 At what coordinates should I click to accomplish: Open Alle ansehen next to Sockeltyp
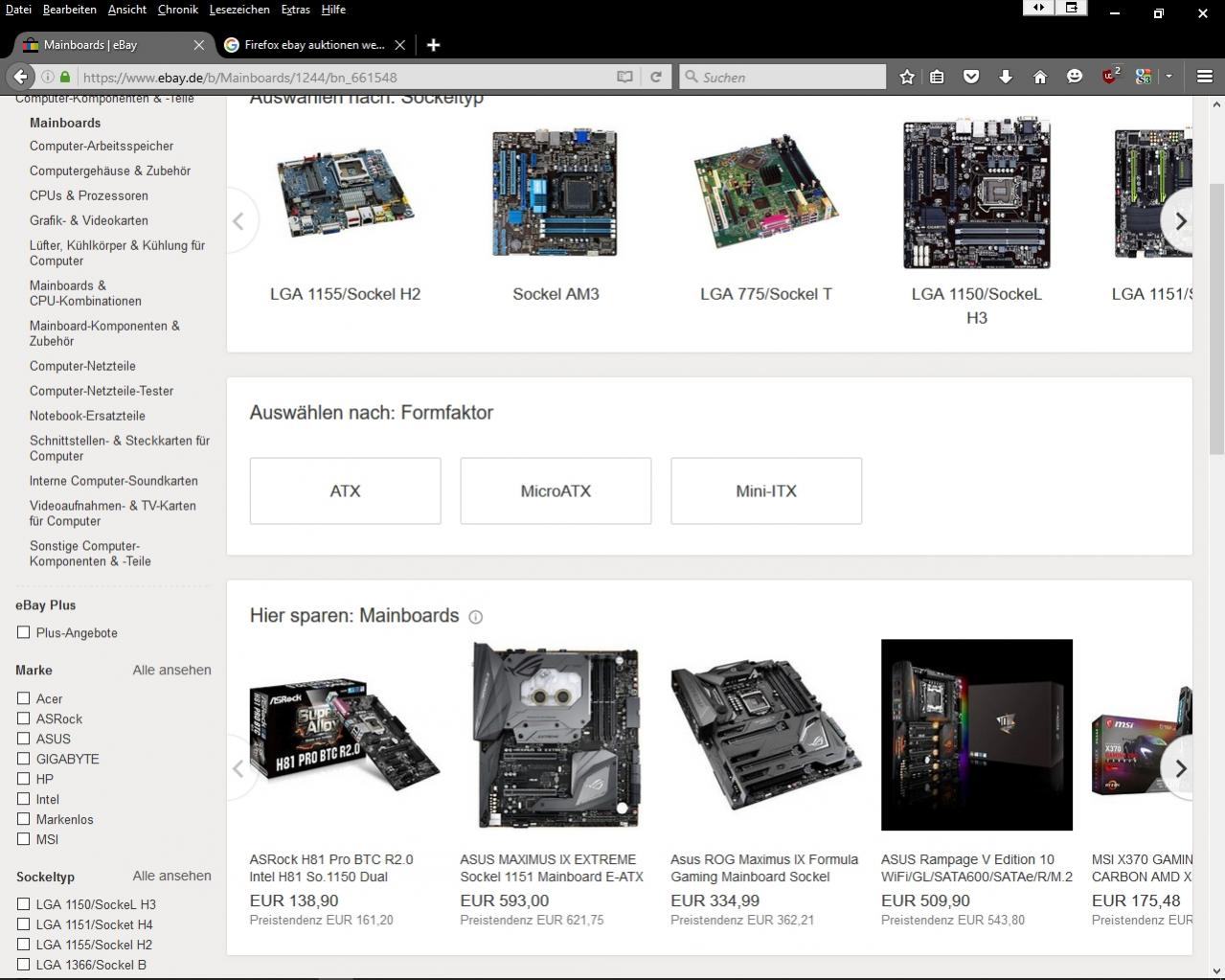coord(171,876)
